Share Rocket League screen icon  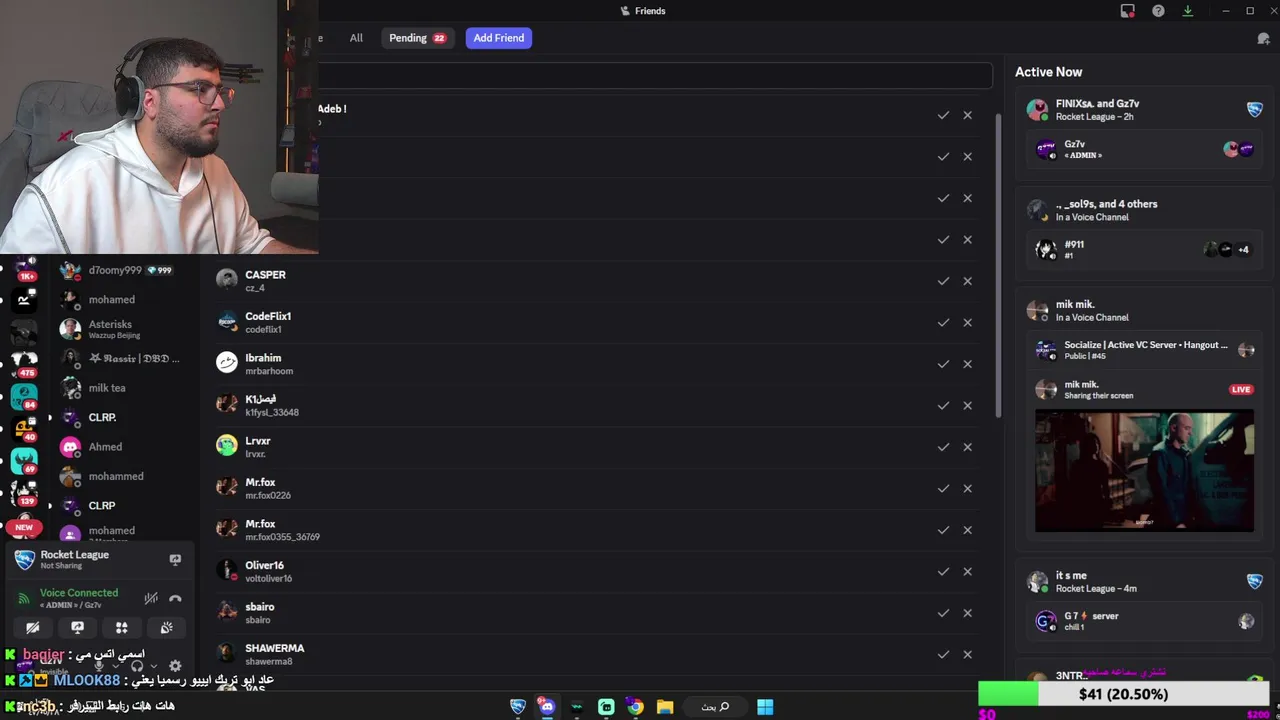pos(175,560)
